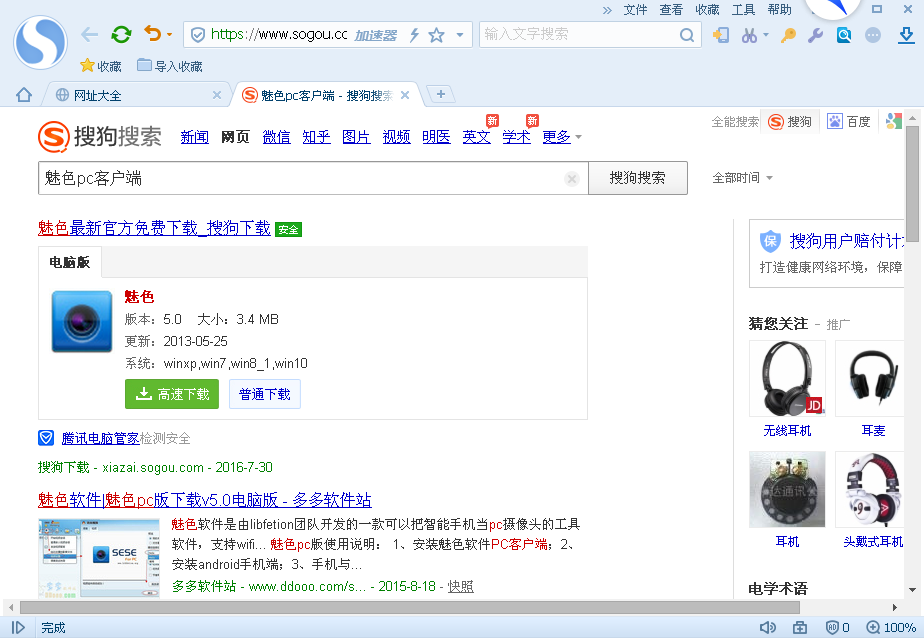This screenshot has width=924, height=638.
Task: Click the 搜狗搜索 logo
Action: 100,136
